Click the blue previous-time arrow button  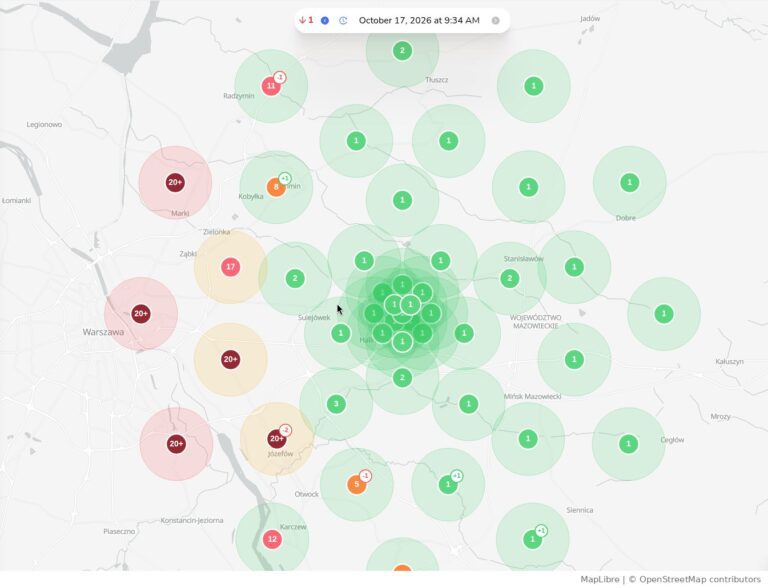pos(325,21)
